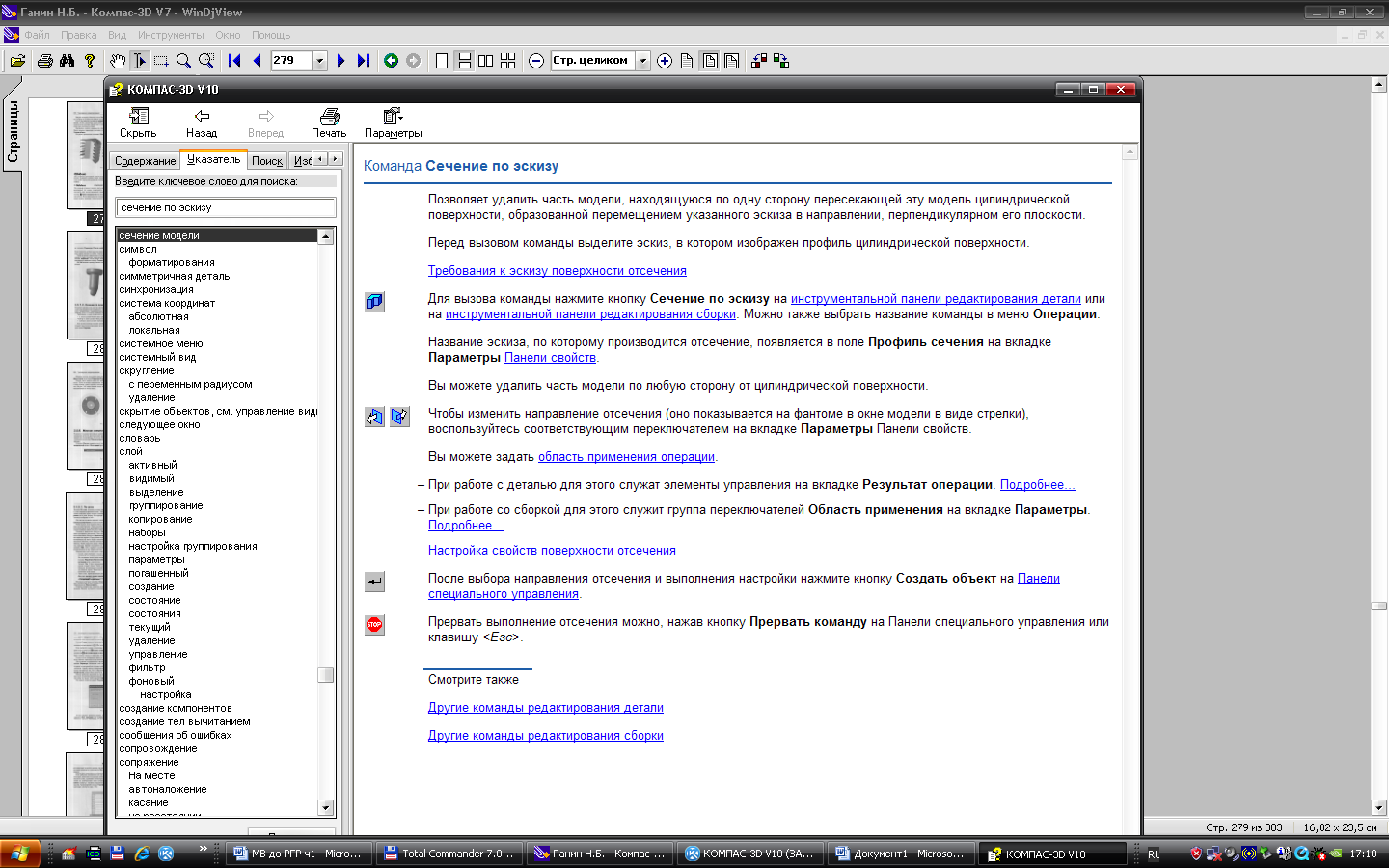The image size is (1389, 868).
Task: Click index list scroll up arrow
Action: [x=326, y=236]
